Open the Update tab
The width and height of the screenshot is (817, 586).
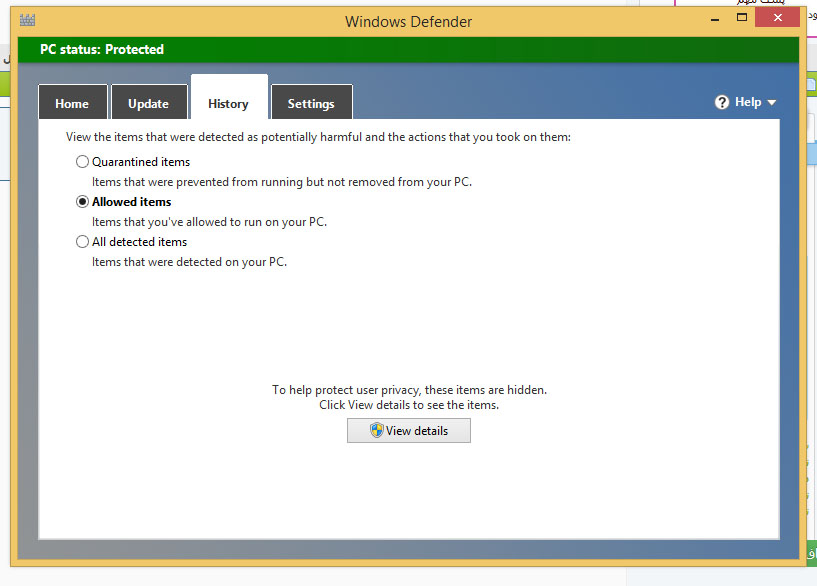click(149, 103)
